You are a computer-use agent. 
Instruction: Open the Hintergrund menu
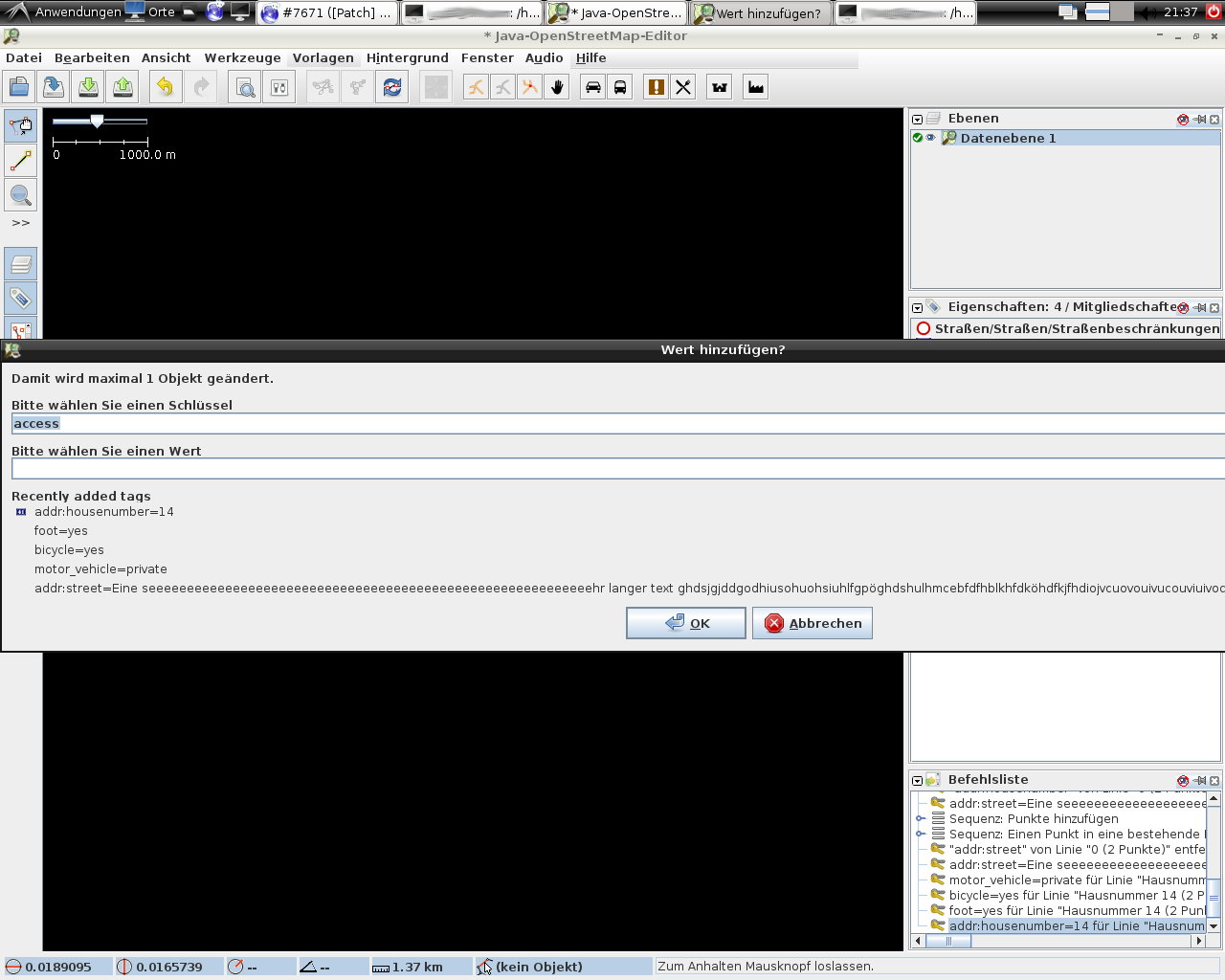pos(407,58)
